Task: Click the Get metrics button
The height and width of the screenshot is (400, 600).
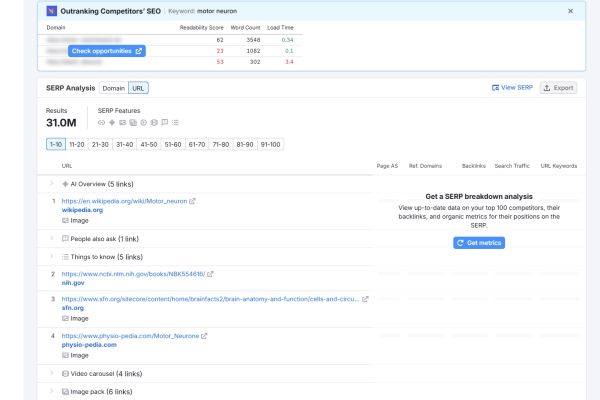Action: click(478, 243)
